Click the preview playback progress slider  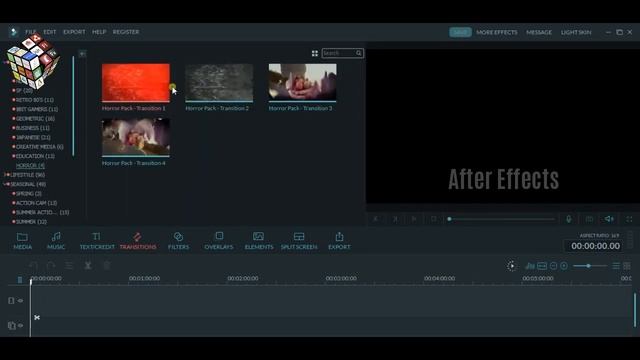pos(501,219)
